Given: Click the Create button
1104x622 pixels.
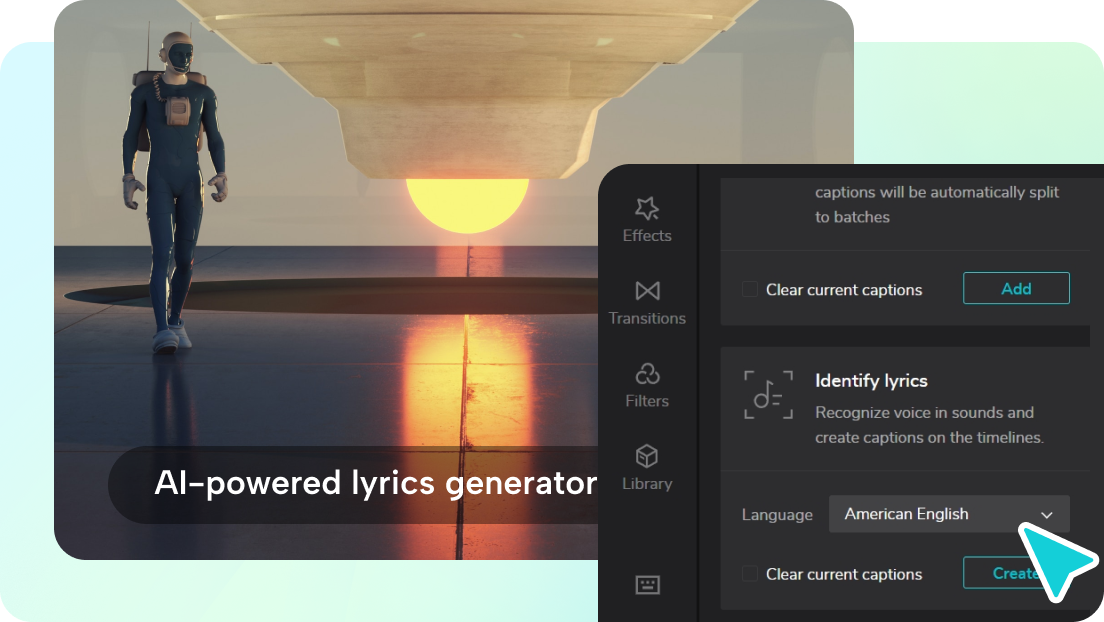Looking at the screenshot, I should point(1016,573).
